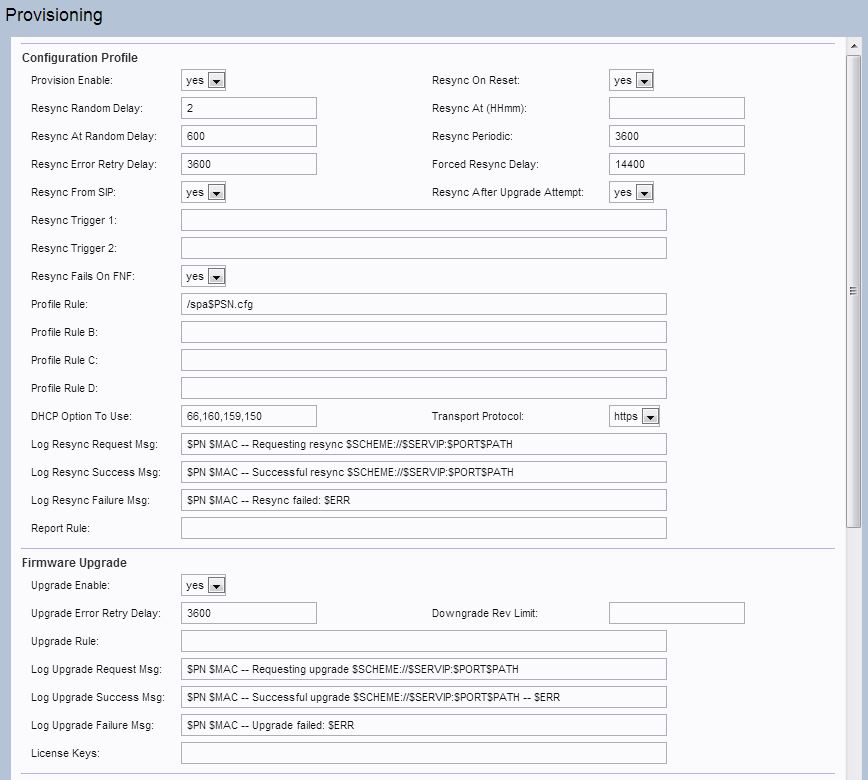Click the Resync Random Delay field
Screen dimensions: 868x780
click(x=248, y=108)
